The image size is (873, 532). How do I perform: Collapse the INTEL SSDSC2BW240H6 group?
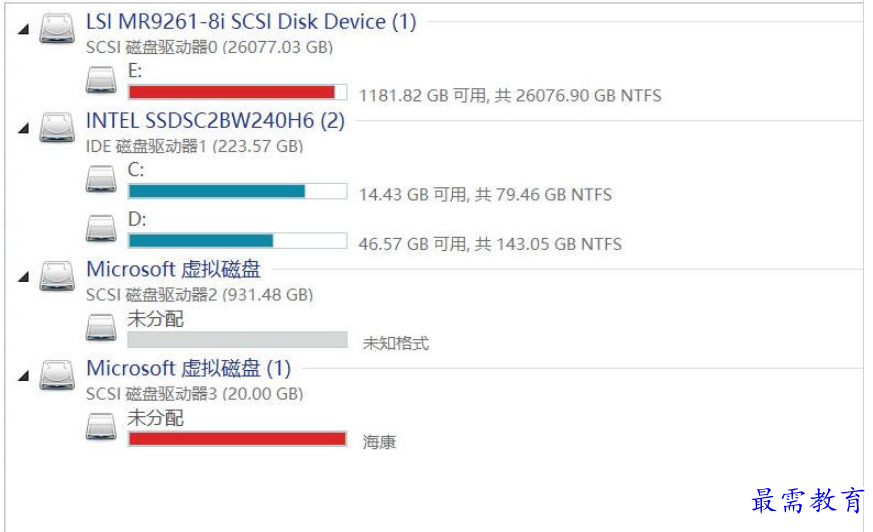click(x=23, y=129)
